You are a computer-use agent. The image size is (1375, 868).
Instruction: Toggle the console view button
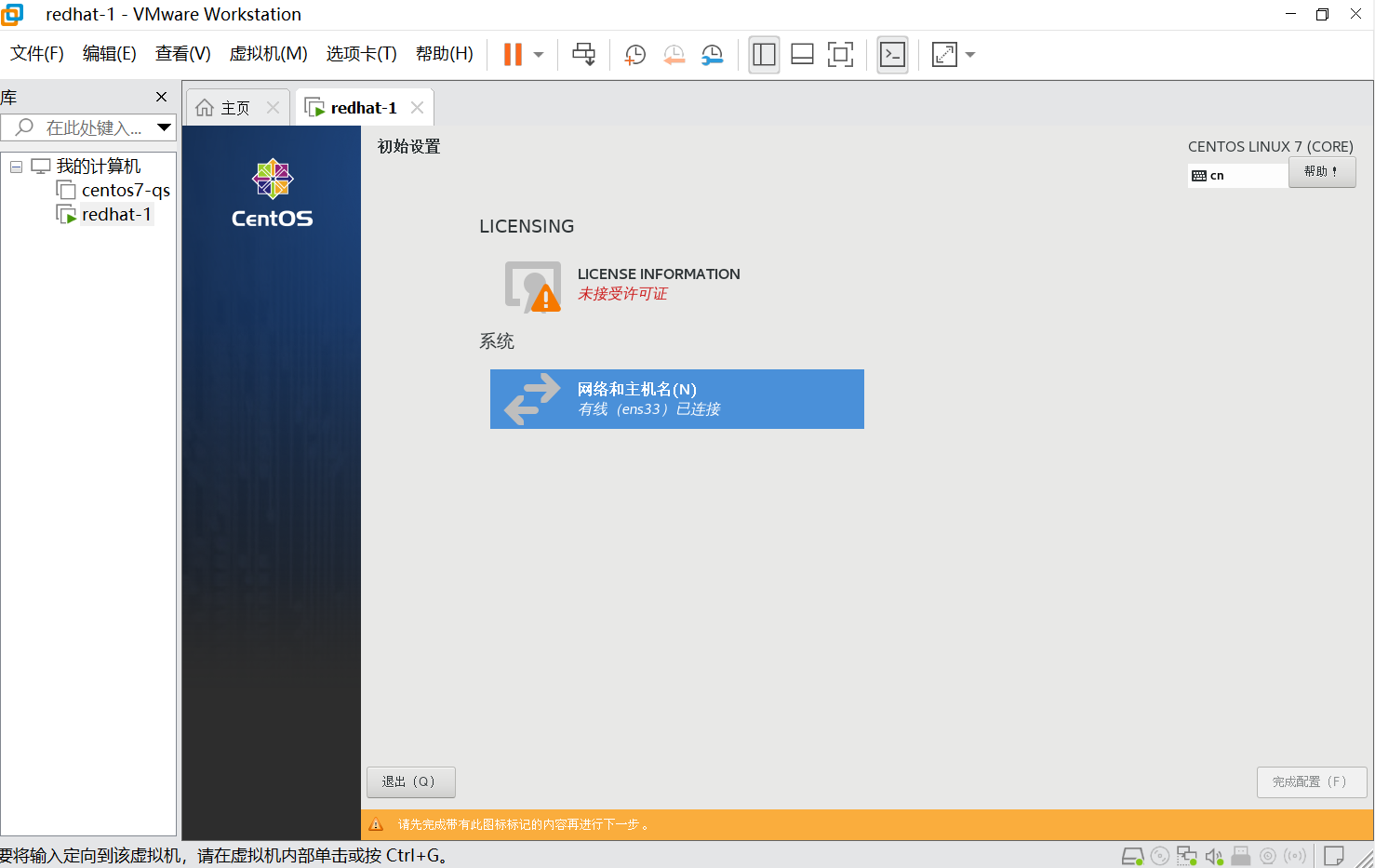(x=892, y=55)
